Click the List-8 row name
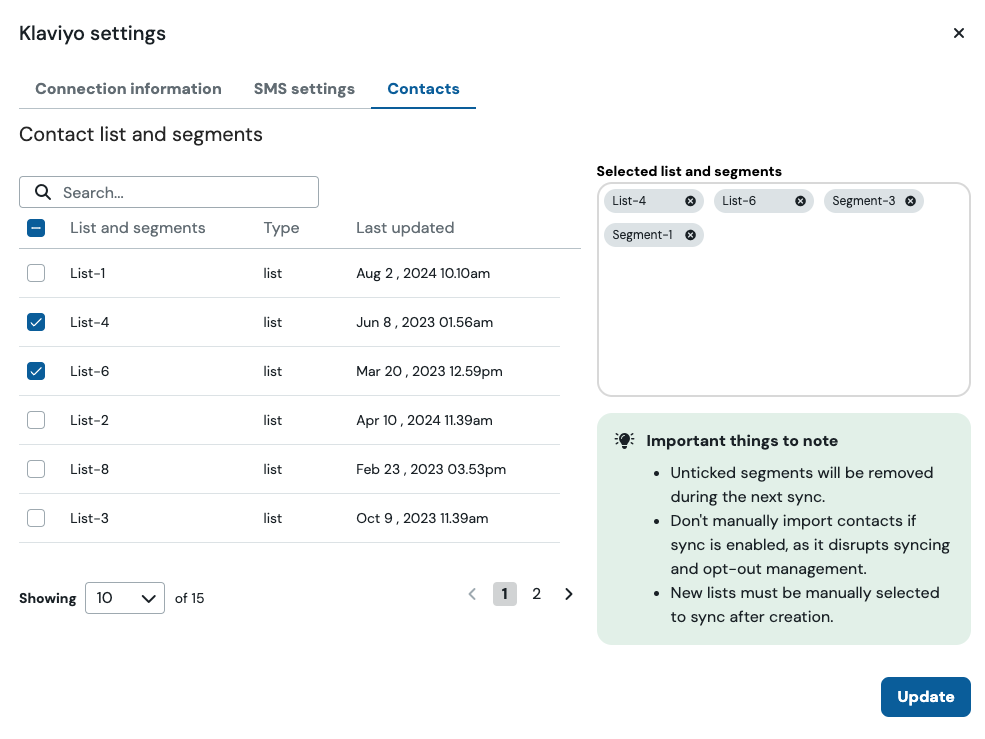 89,469
